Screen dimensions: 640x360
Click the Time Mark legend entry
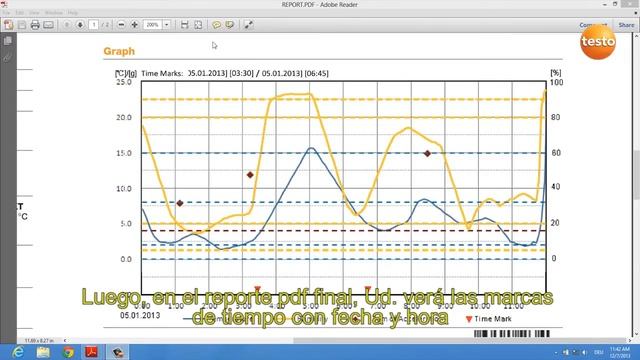[x=489, y=319]
